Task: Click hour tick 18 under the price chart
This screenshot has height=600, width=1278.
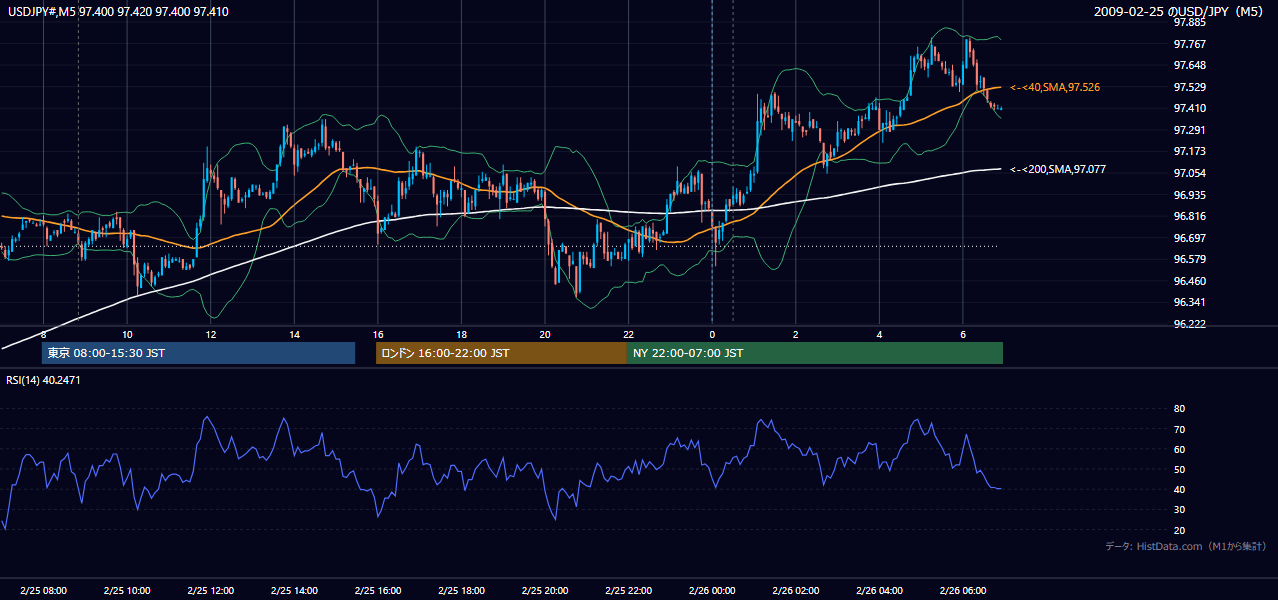Action: [461, 334]
